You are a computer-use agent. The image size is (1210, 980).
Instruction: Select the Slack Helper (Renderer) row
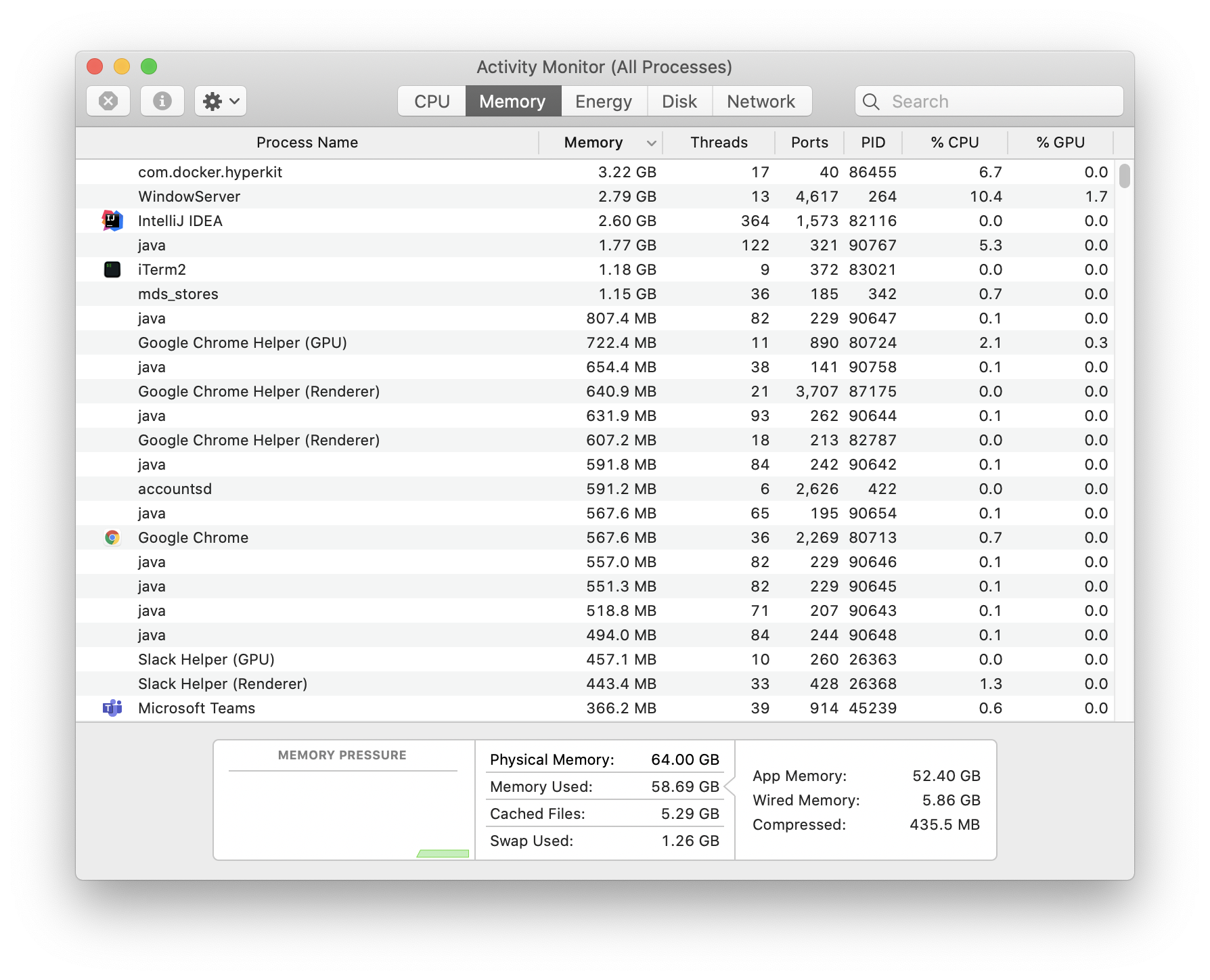(595, 684)
